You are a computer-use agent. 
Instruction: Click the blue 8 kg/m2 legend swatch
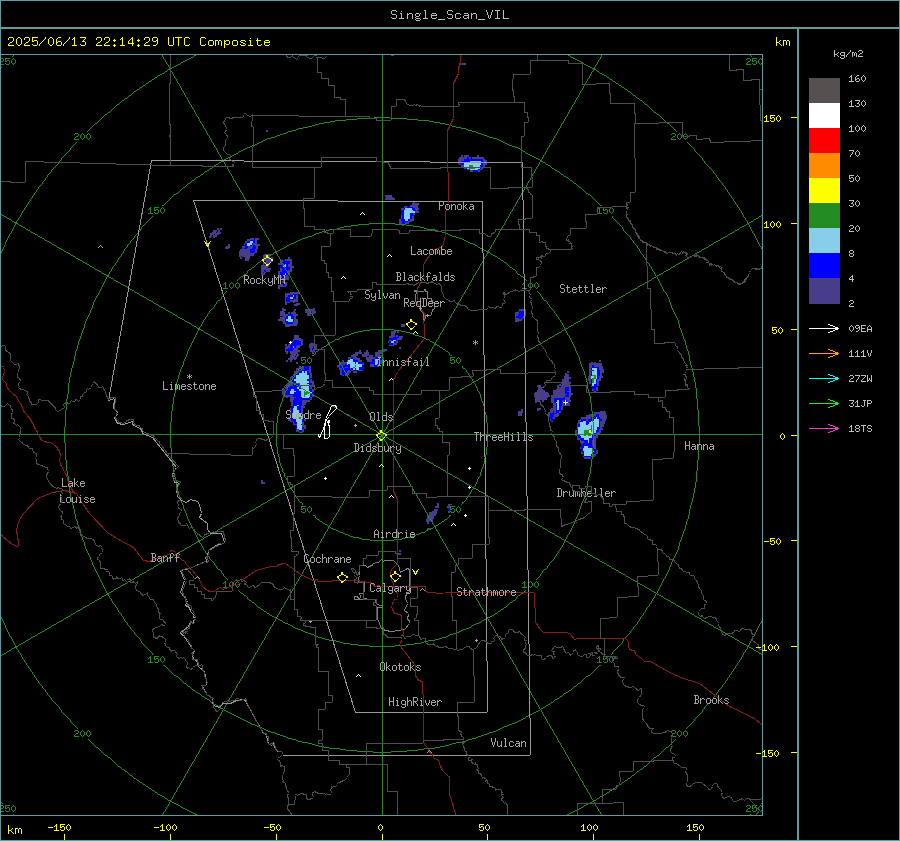824,265
